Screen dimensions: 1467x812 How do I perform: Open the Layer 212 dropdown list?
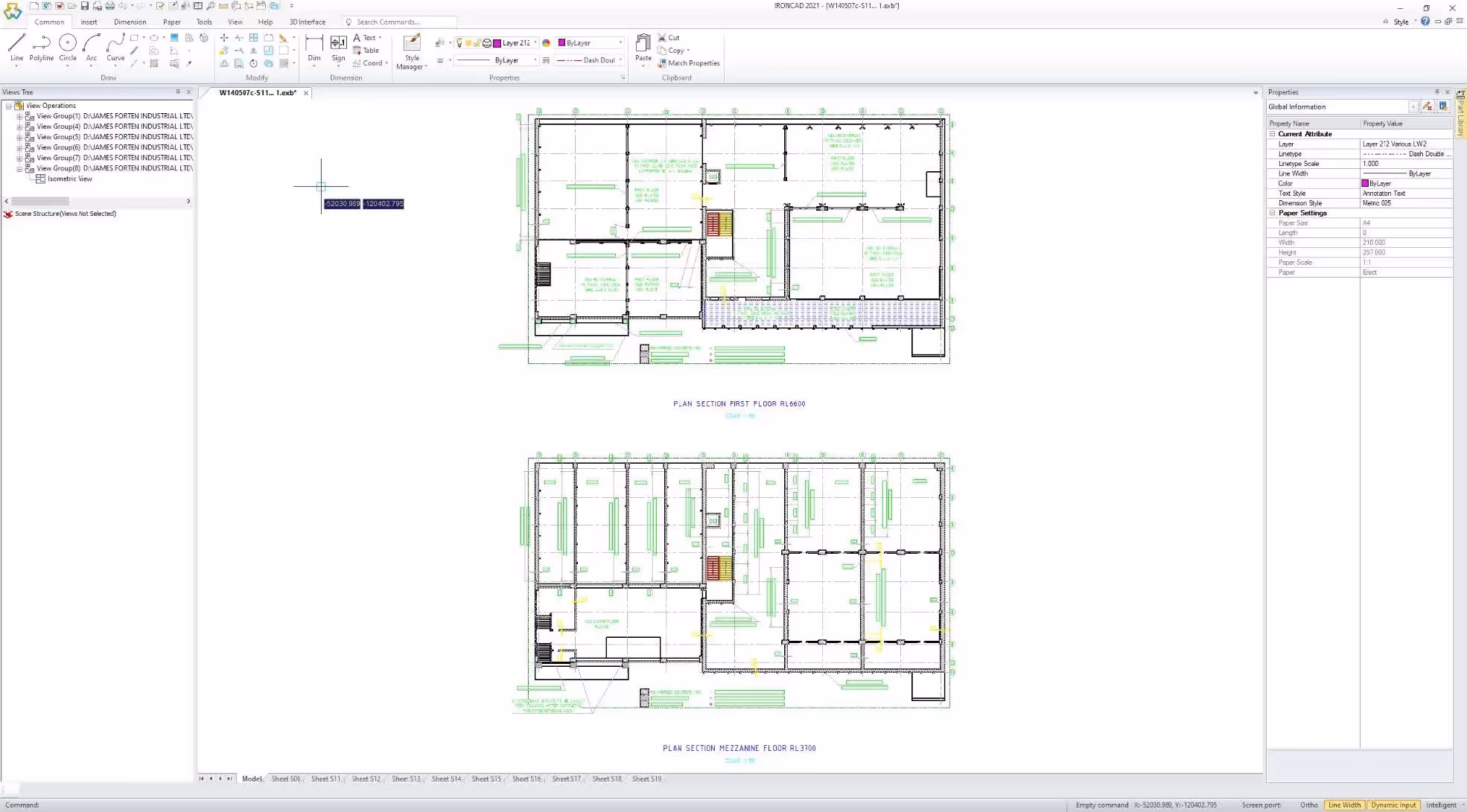[535, 42]
